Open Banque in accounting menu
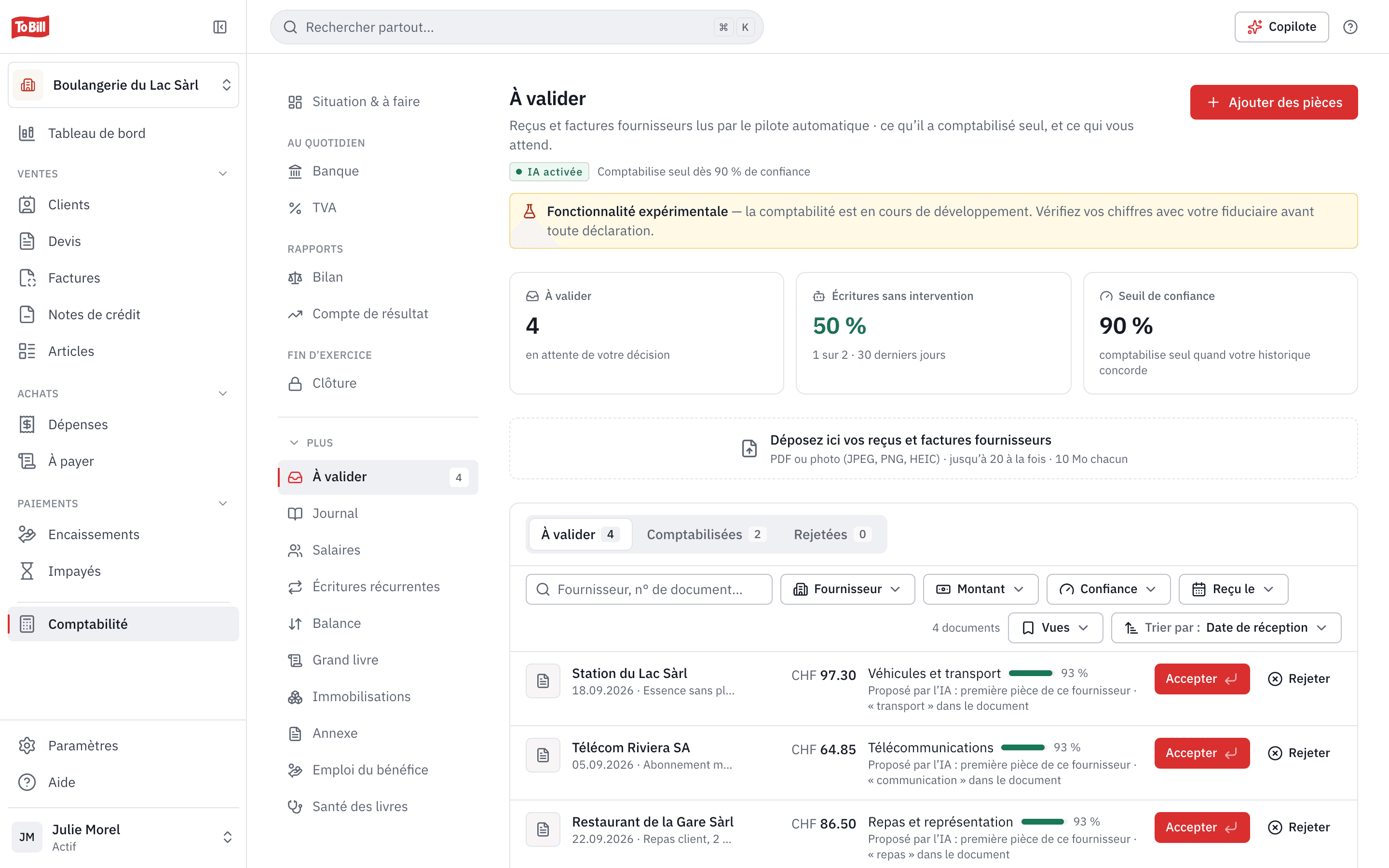The image size is (1389, 868). coord(378,171)
